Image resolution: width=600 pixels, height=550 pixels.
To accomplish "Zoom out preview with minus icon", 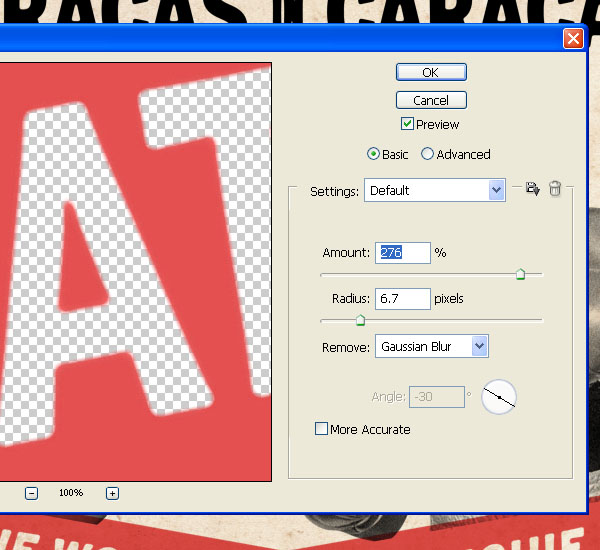I will (31, 493).
